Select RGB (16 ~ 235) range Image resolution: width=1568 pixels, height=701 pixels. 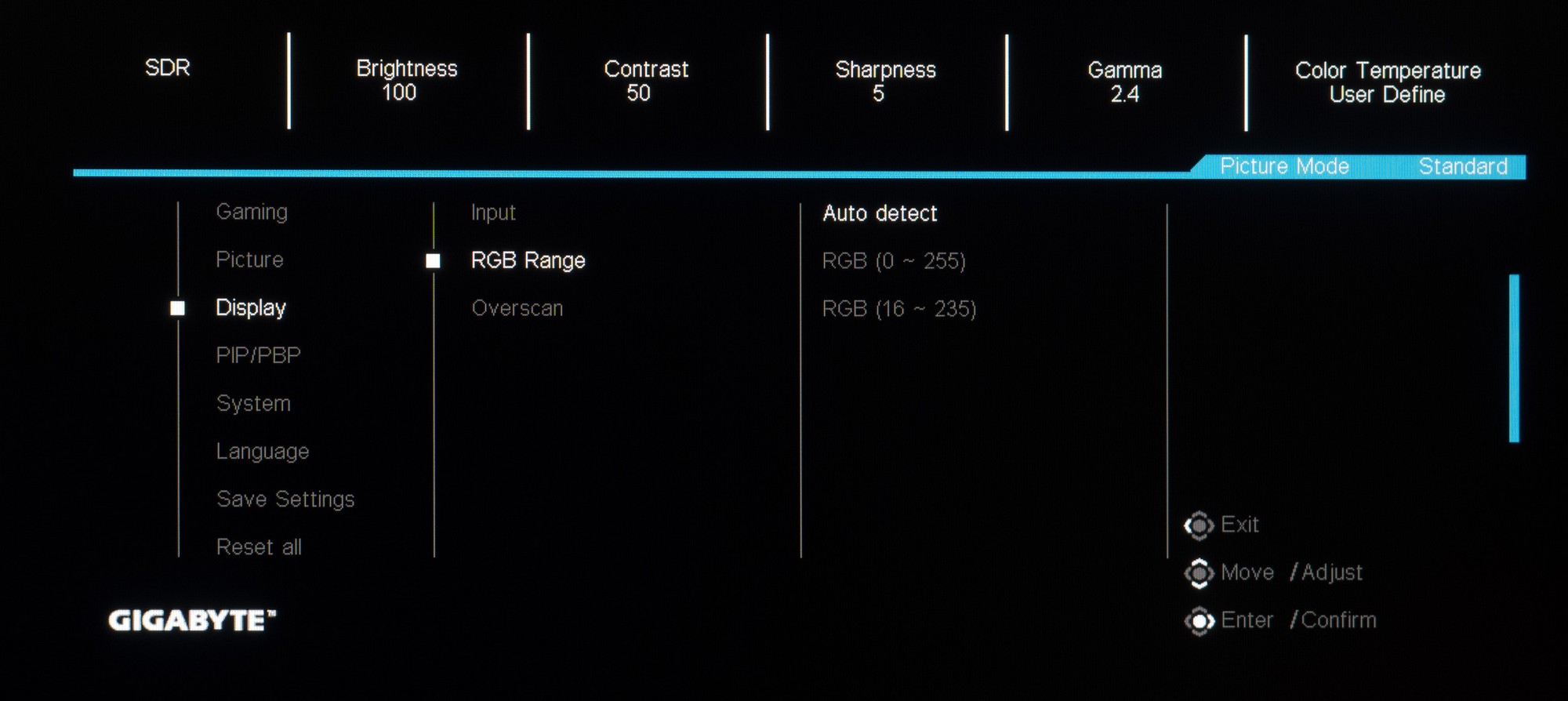coord(899,309)
